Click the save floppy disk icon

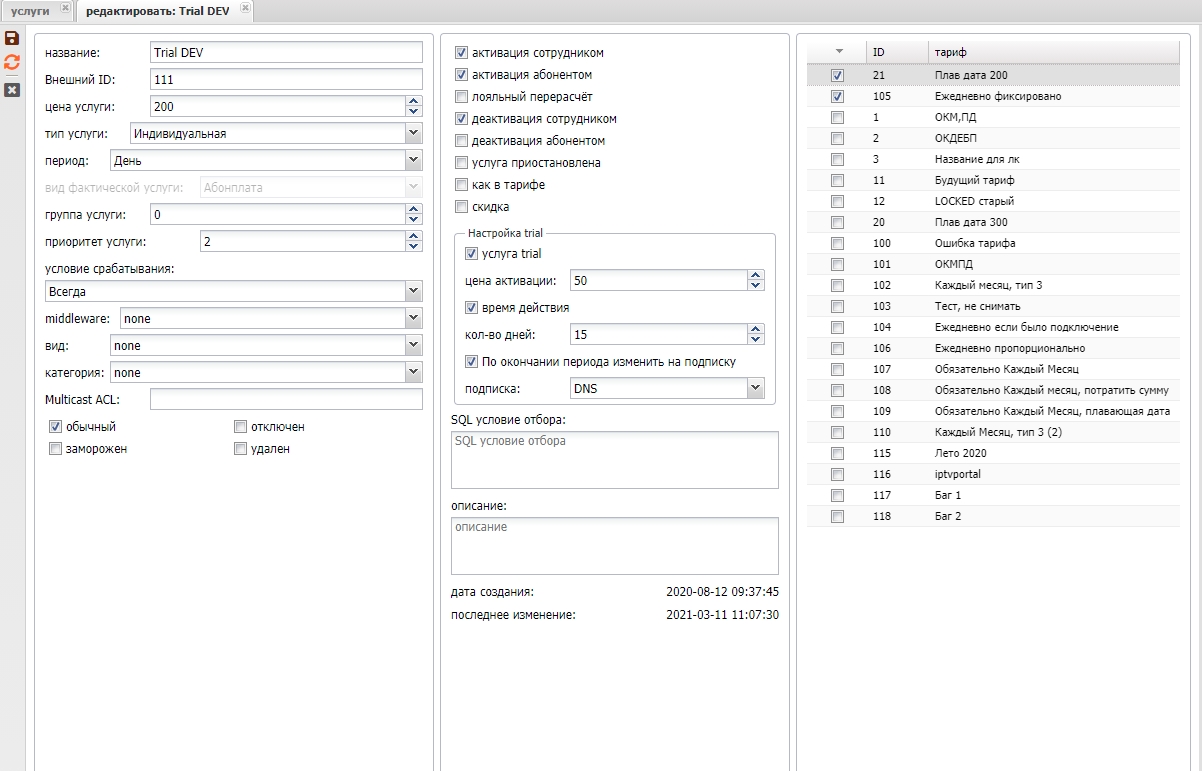coord(12,39)
